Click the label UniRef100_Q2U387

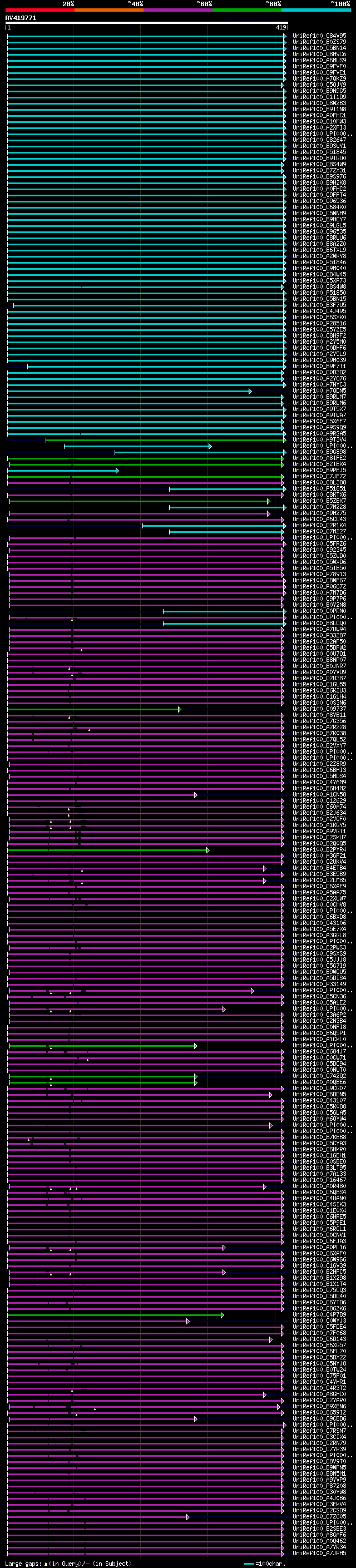(x=319, y=678)
